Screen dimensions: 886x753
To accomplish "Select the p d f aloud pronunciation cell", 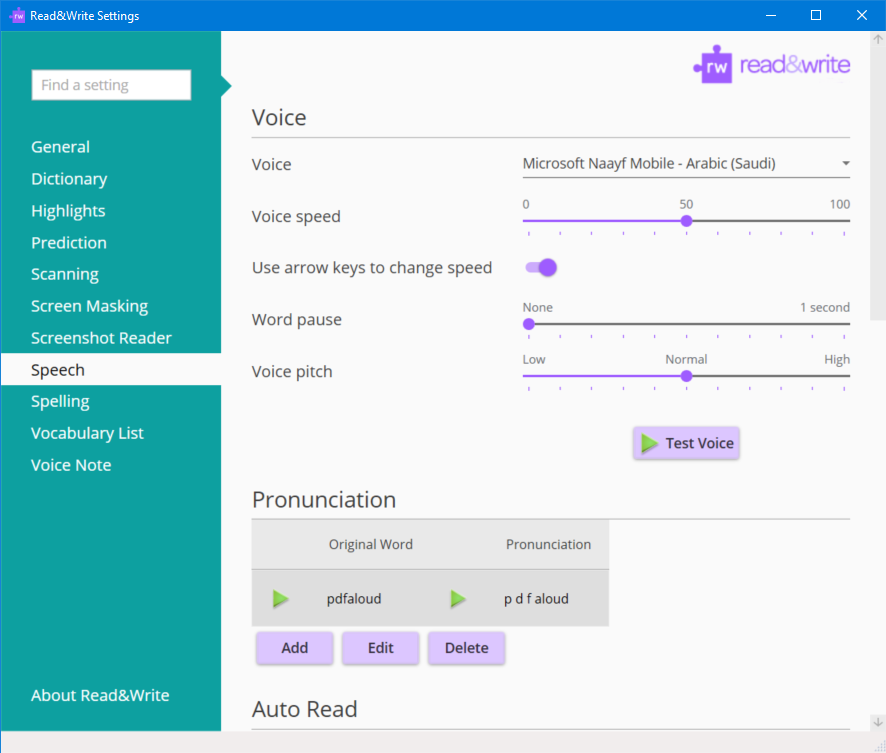I will click(536, 599).
